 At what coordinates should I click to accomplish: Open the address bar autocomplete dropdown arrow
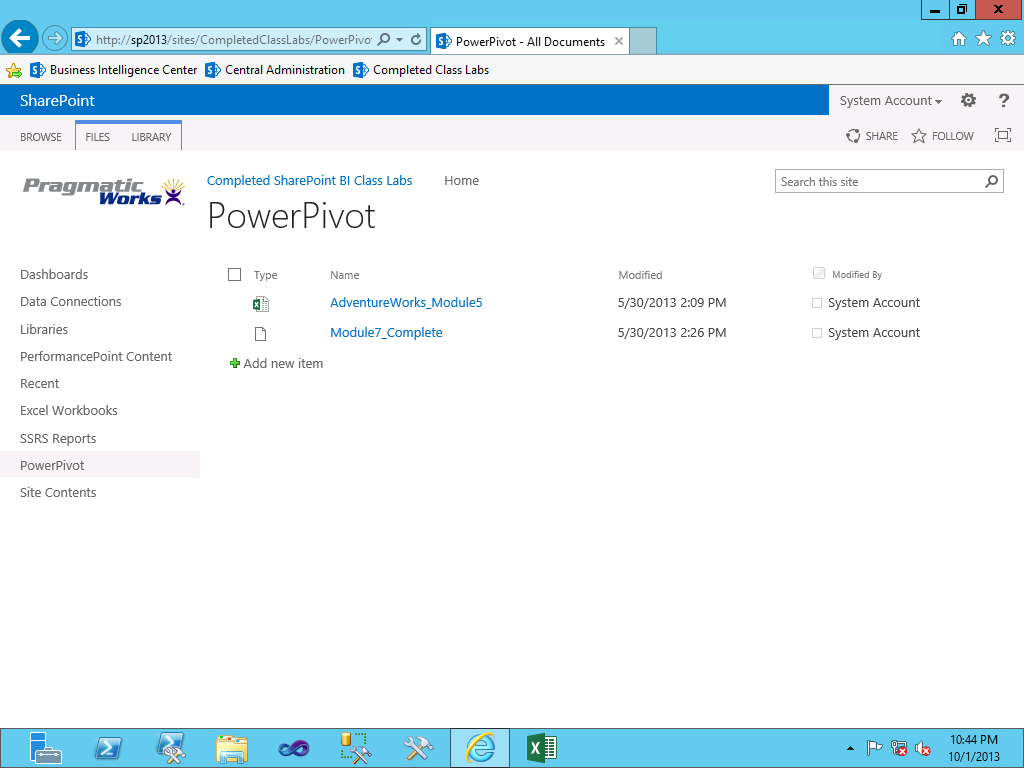400,39
